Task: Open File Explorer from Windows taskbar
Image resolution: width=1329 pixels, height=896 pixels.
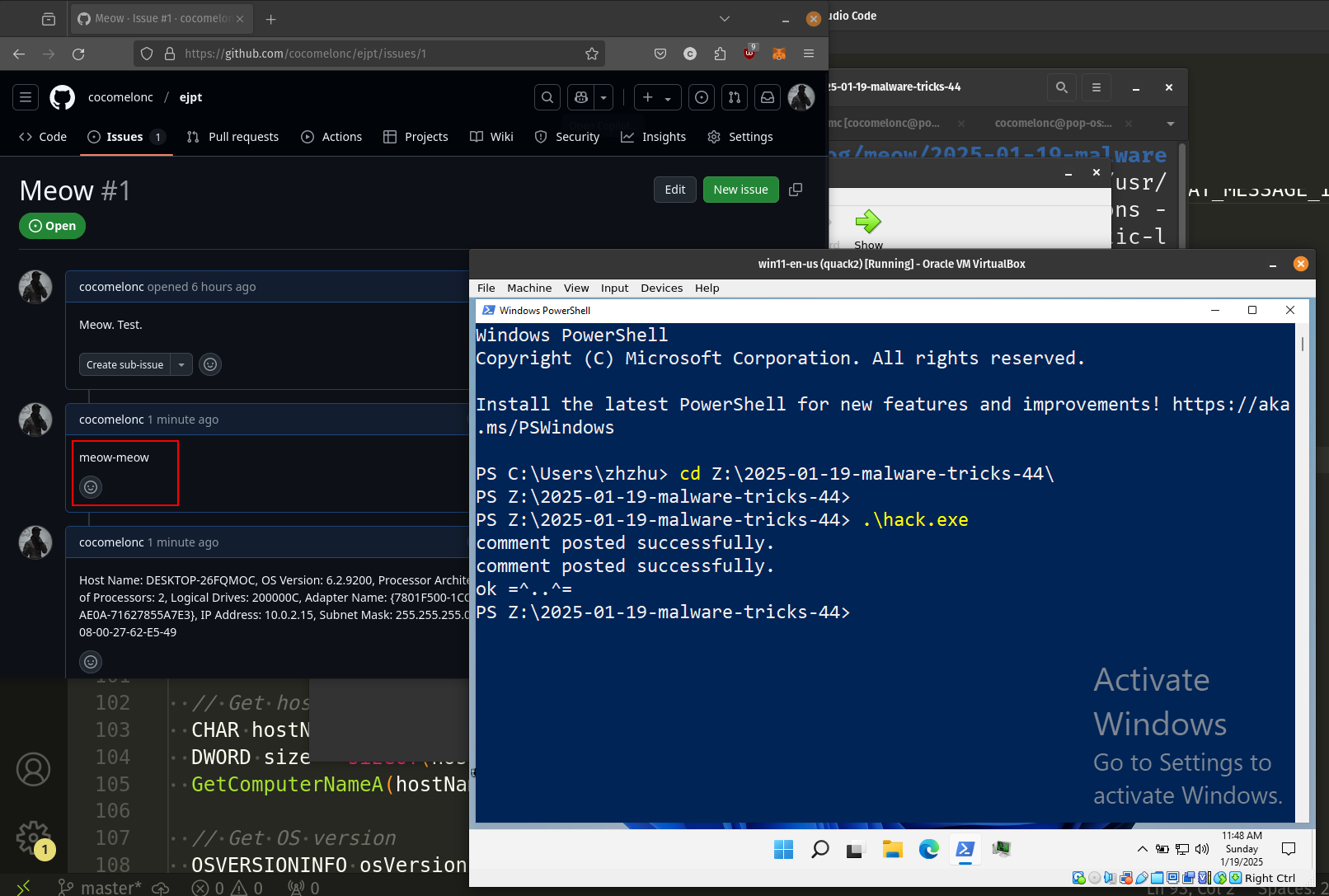Action: pos(892,849)
